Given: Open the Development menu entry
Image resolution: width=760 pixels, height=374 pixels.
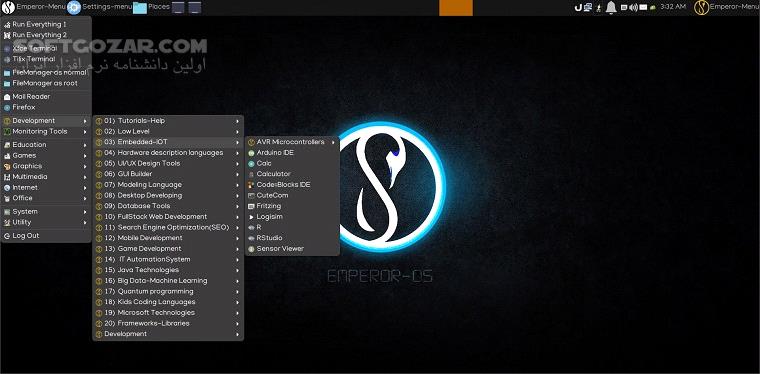Looking at the screenshot, I should click(x=46, y=121).
